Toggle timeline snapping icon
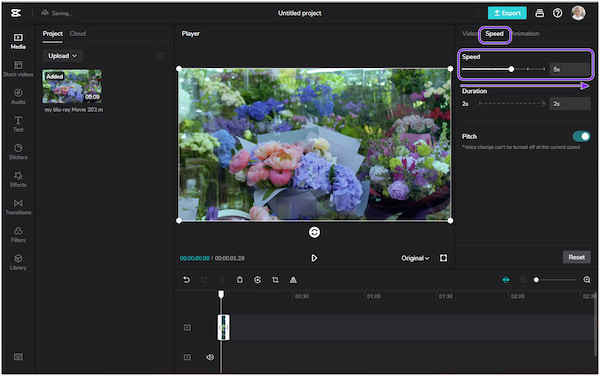The width and height of the screenshot is (600, 376). click(506, 280)
